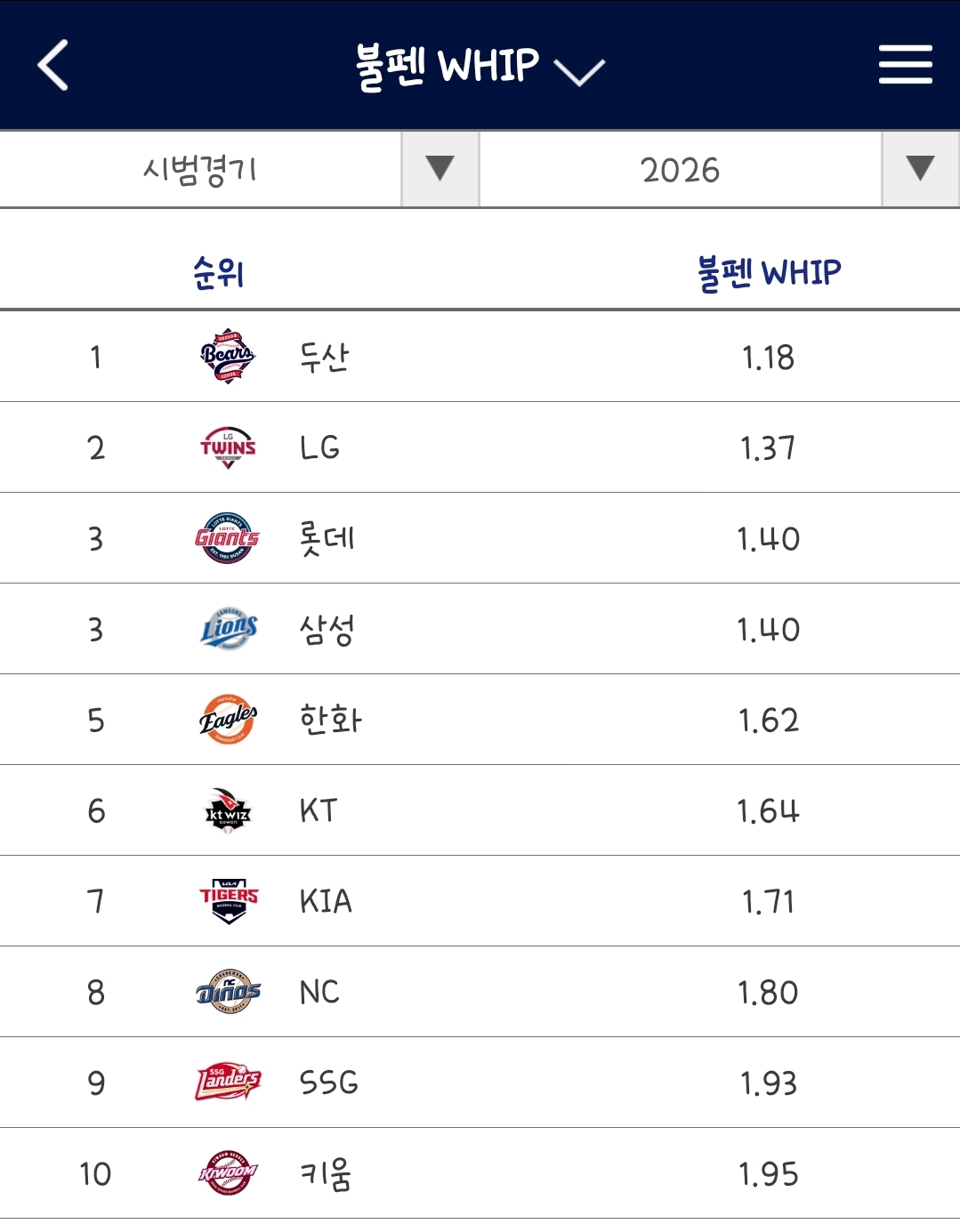
Task: Open the 시범경기 dropdown arrow
Action: (x=440, y=168)
